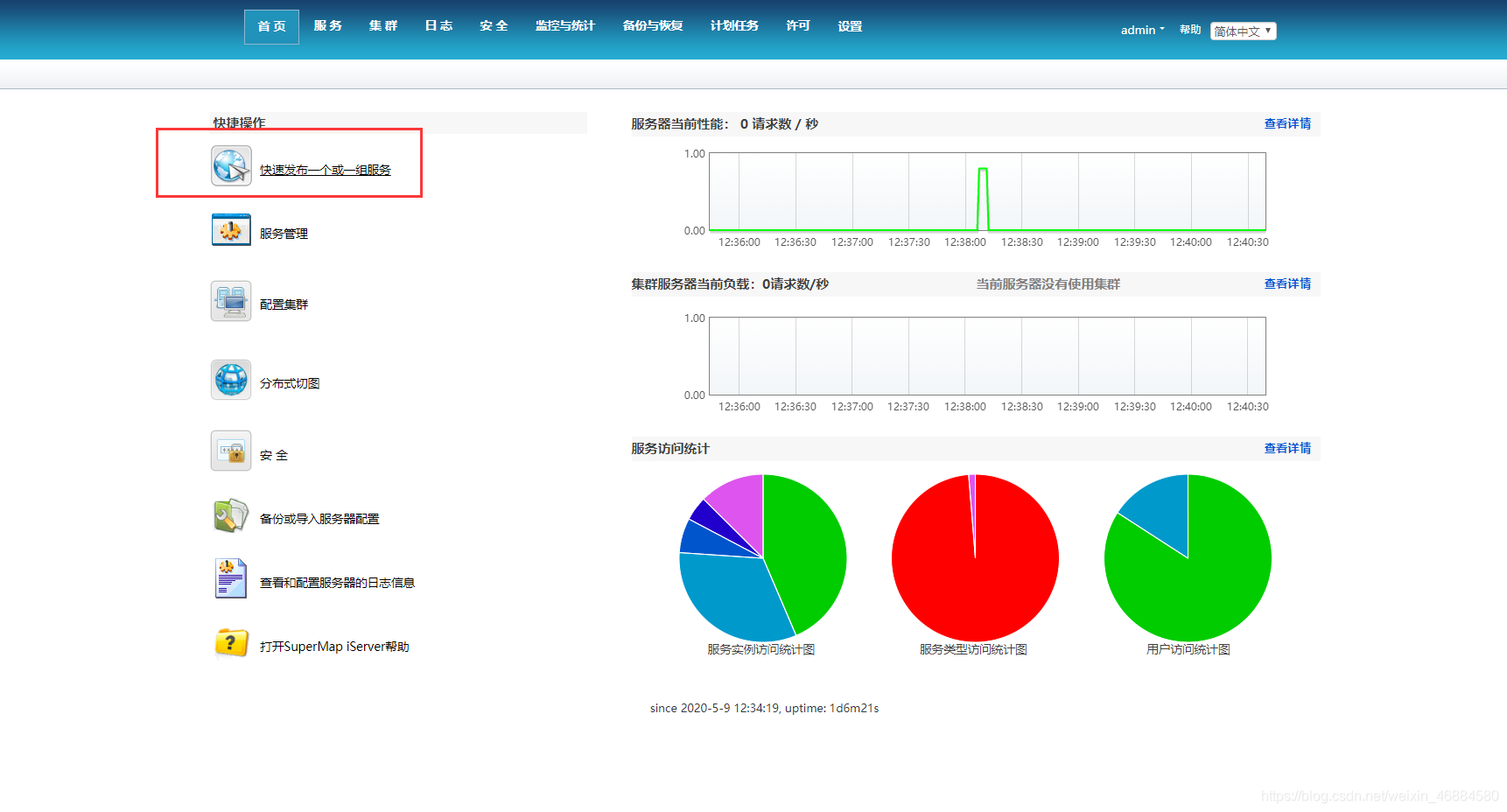Viewport: 1507px width, 812px height.
Task: Click 查看详情 next to 服务访问统计
Action: coord(1286,448)
